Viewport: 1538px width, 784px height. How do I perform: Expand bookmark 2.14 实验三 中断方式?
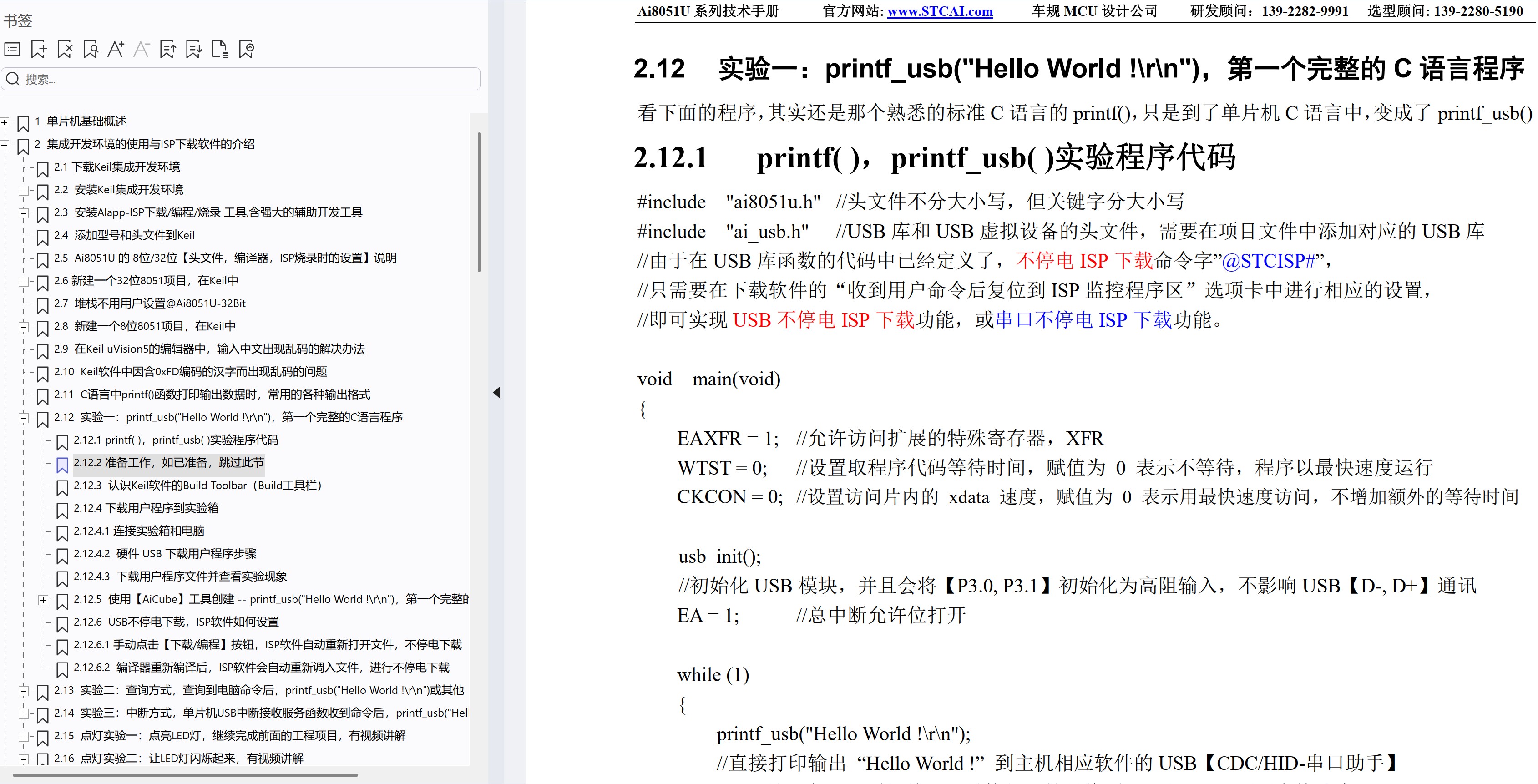point(23,713)
